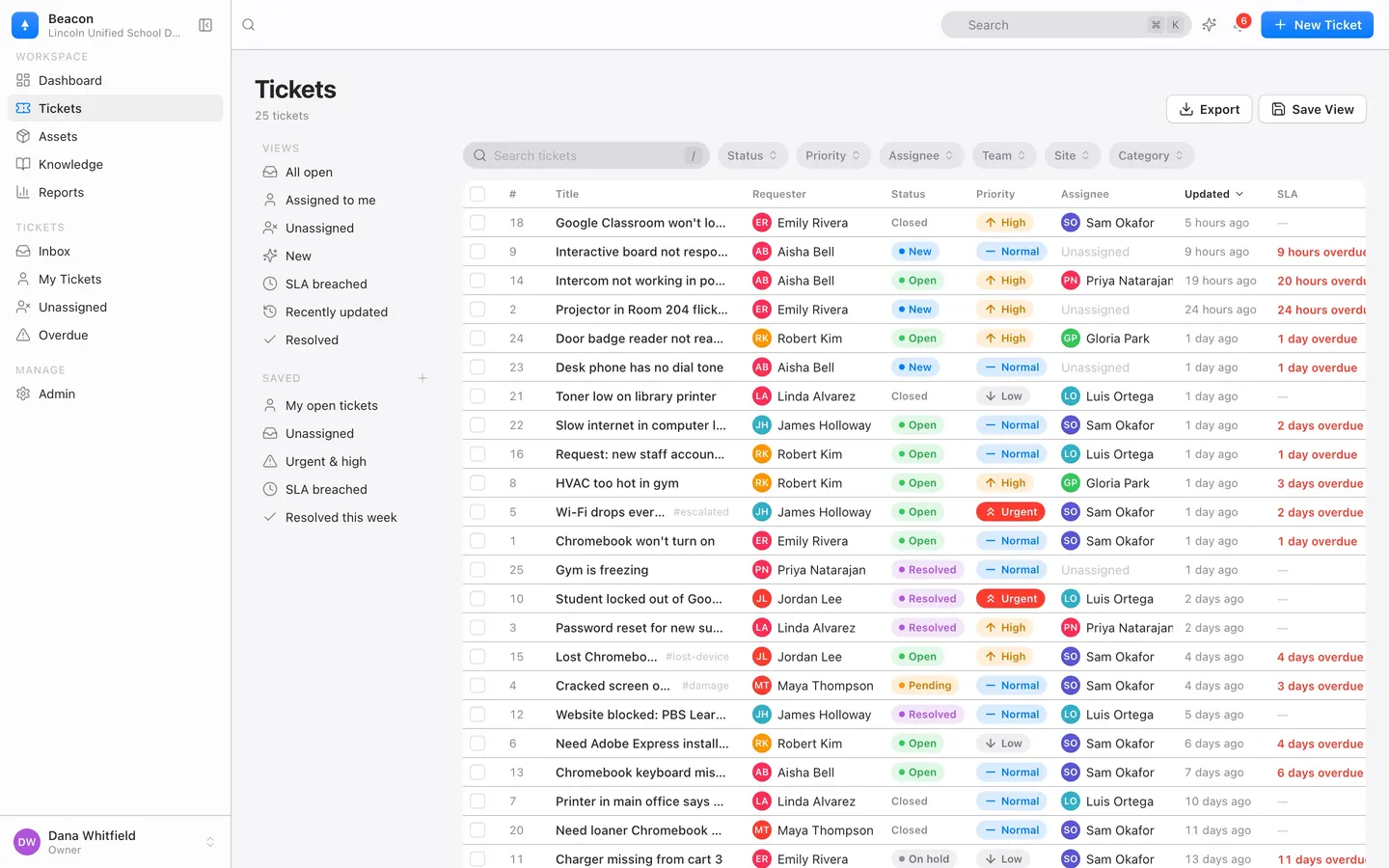The height and width of the screenshot is (868, 1389).
Task: Create a New Ticket
Action: click(x=1317, y=25)
